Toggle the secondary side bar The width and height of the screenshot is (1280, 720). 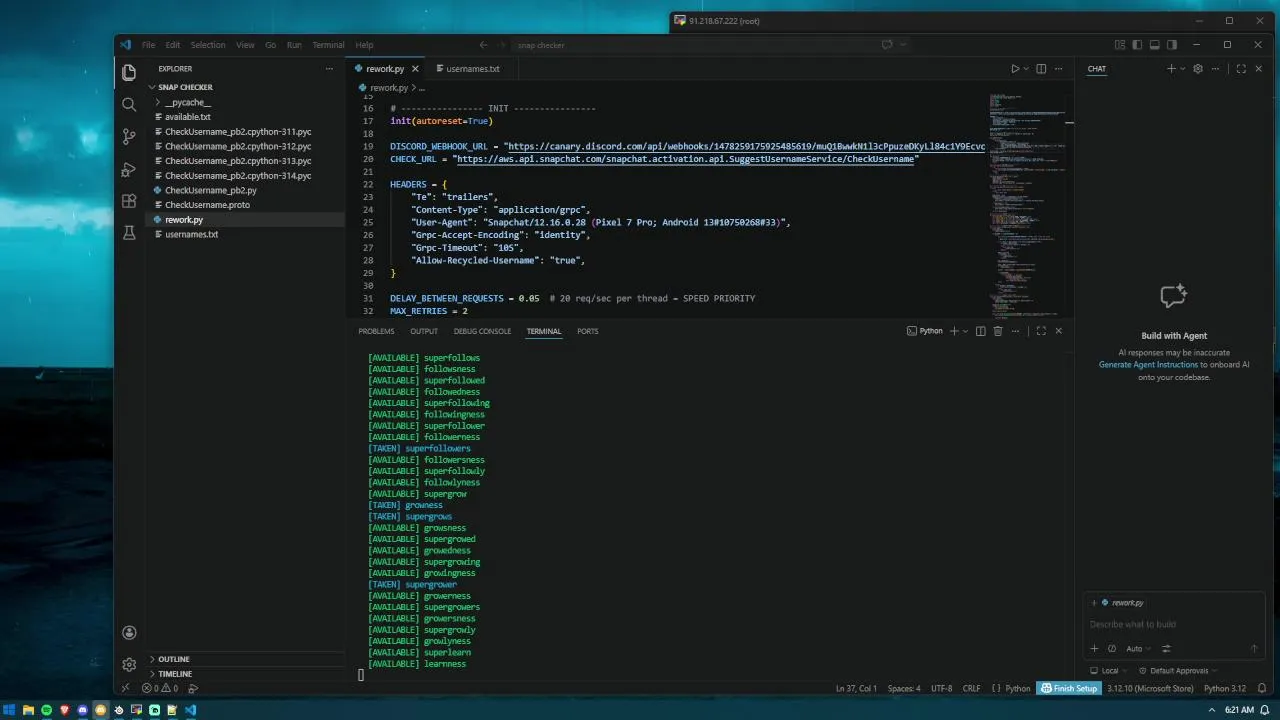(1172, 44)
